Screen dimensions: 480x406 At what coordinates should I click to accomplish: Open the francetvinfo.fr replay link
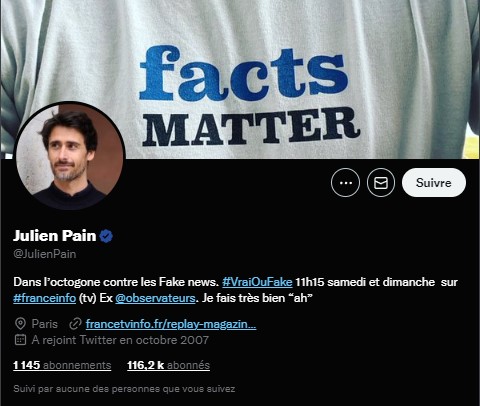(x=171, y=324)
